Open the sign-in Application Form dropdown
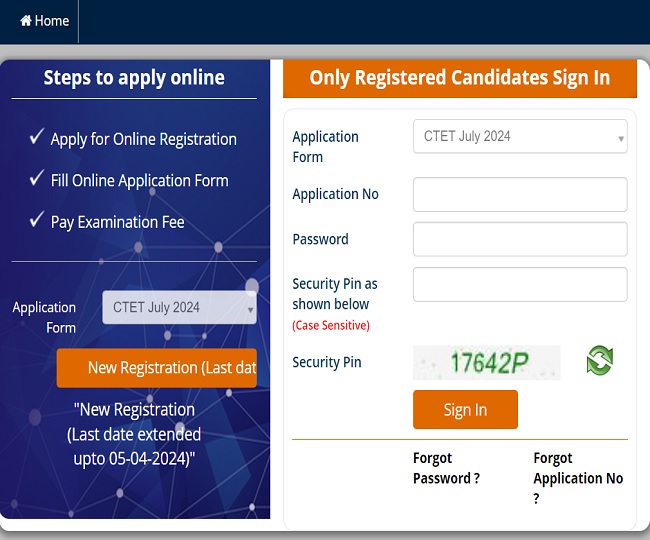Screen dimensions: 650x540 coord(520,136)
